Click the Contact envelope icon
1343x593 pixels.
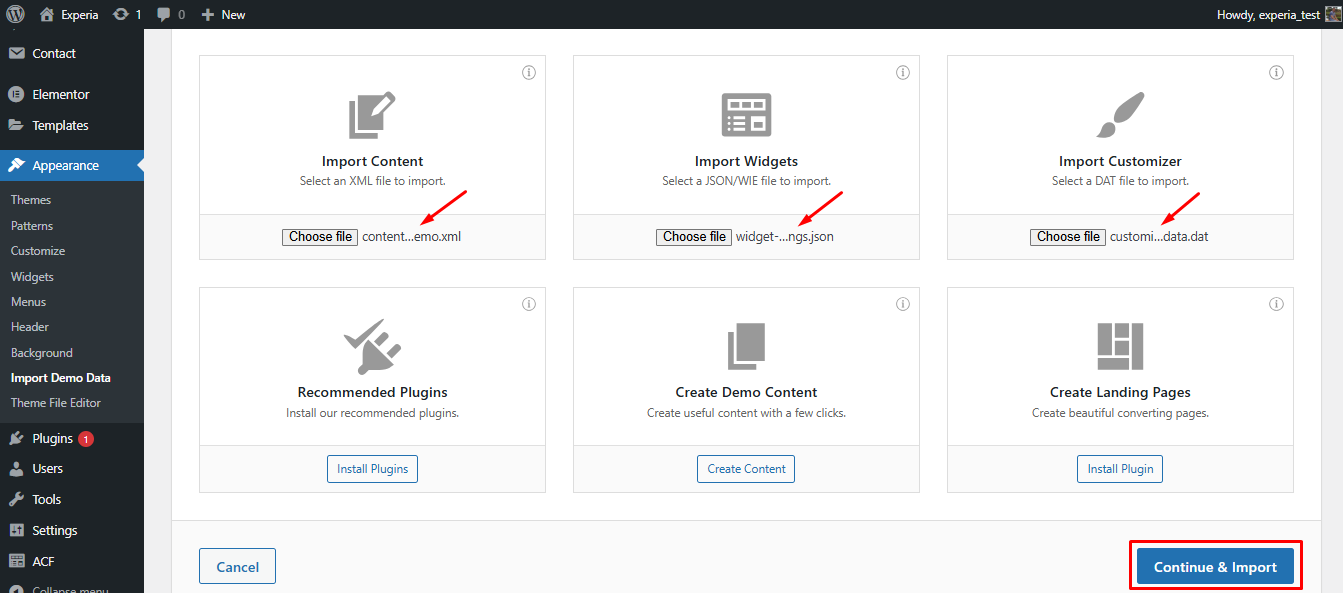(x=17, y=53)
